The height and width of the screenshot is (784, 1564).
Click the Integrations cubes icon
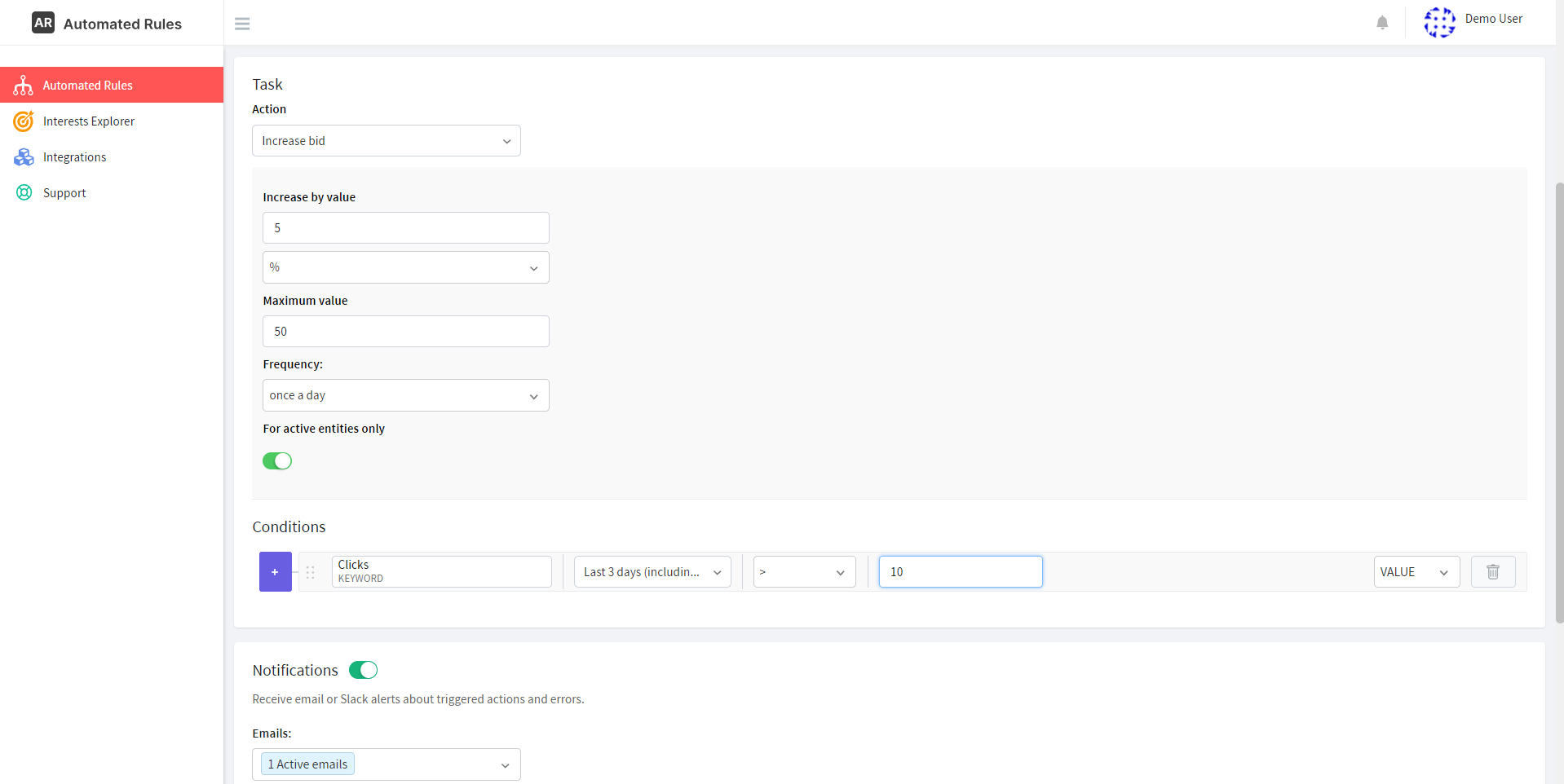24,157
